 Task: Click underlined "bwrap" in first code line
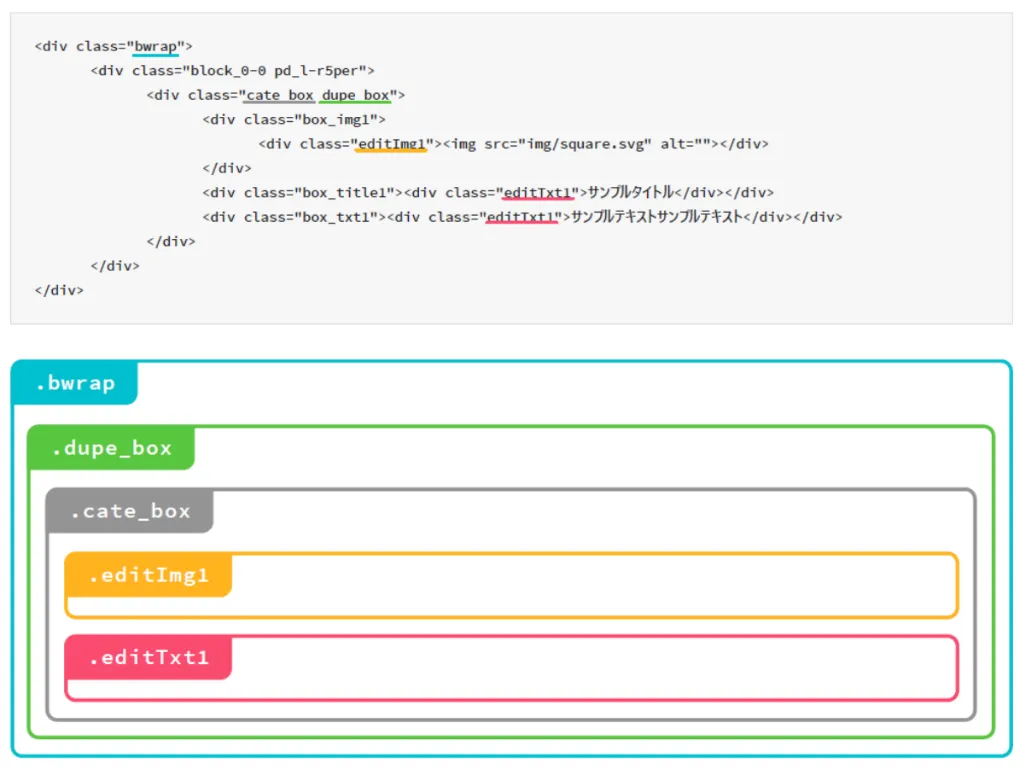(155, 47)
